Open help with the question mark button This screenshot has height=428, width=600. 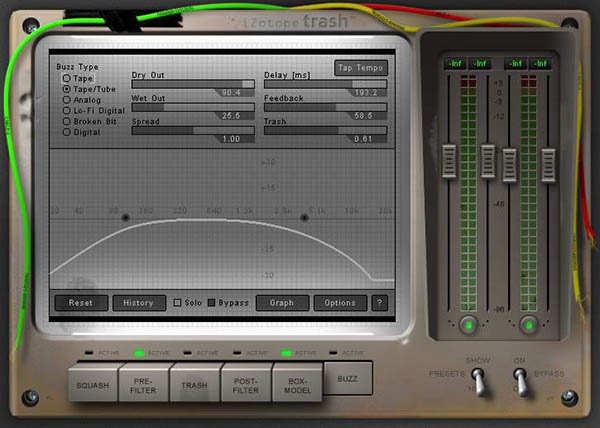pos(380,303)
